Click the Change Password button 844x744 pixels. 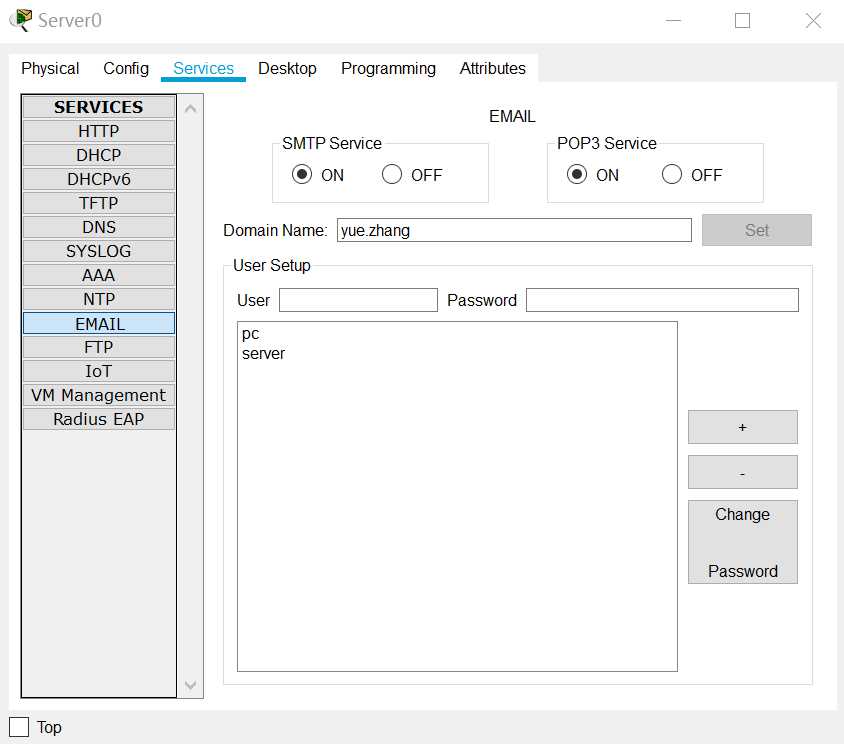[x=742, y=542]
